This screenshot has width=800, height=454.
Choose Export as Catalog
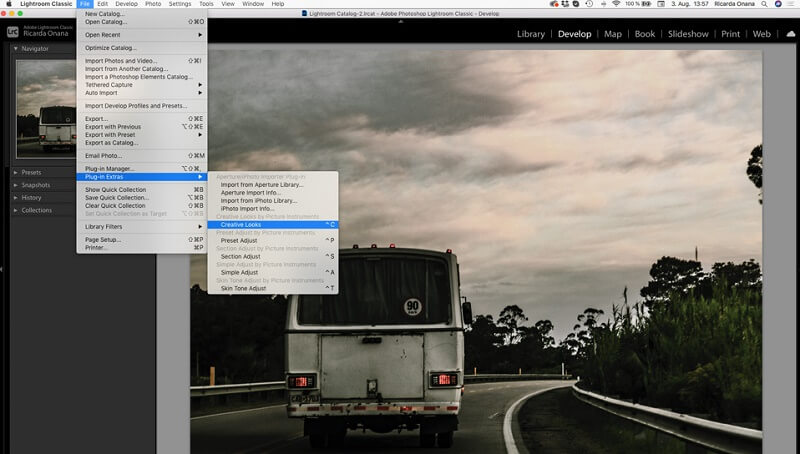(x=142, y=143)
